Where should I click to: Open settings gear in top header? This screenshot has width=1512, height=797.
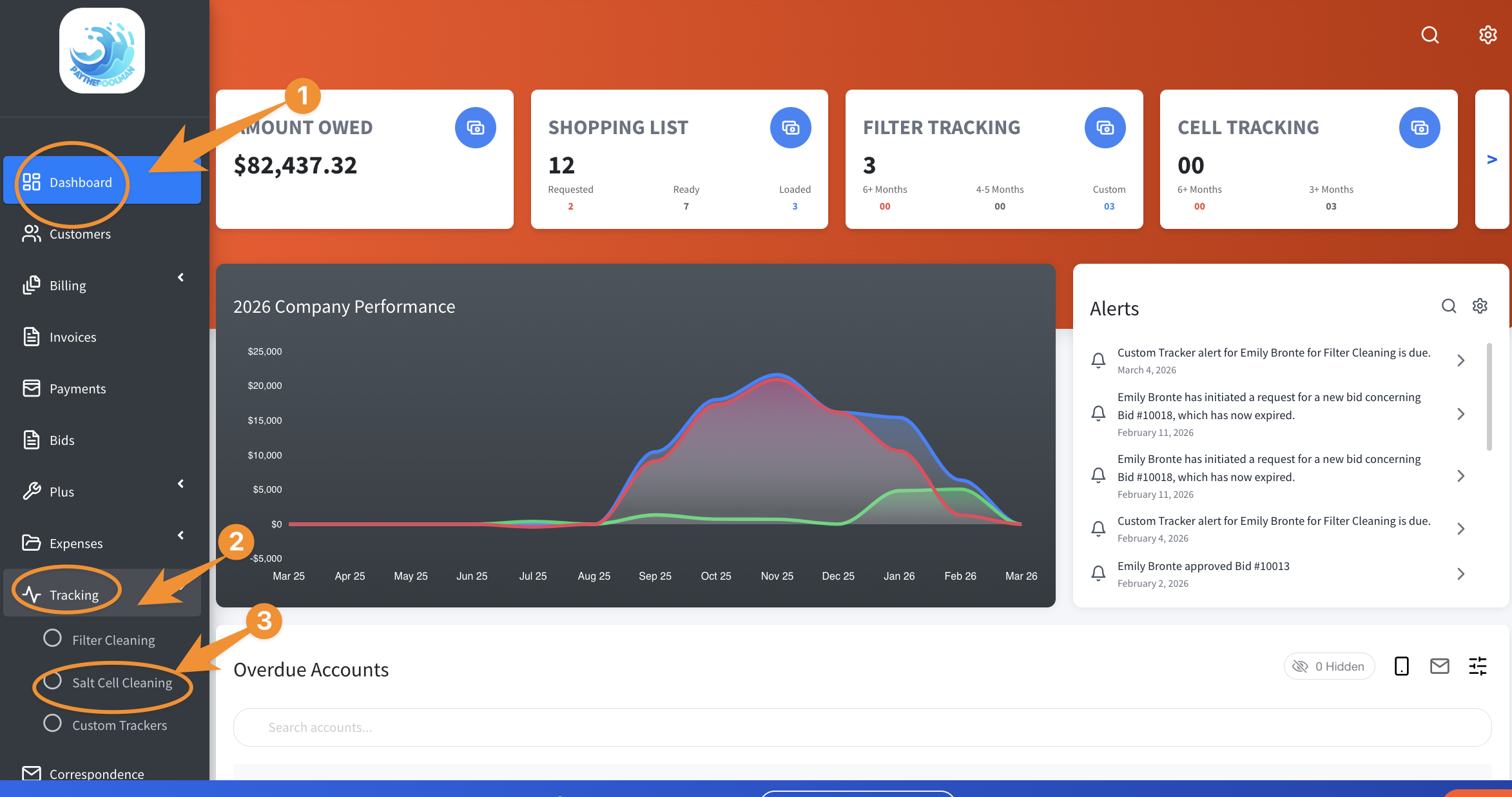tap(1488, 35)
